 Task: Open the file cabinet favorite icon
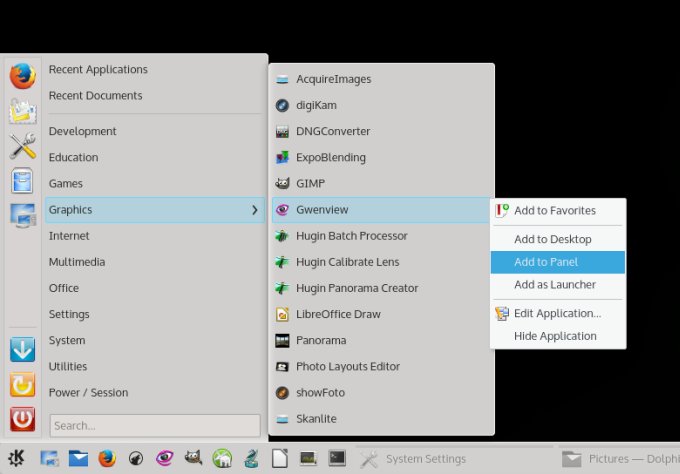tap(23, 180)
